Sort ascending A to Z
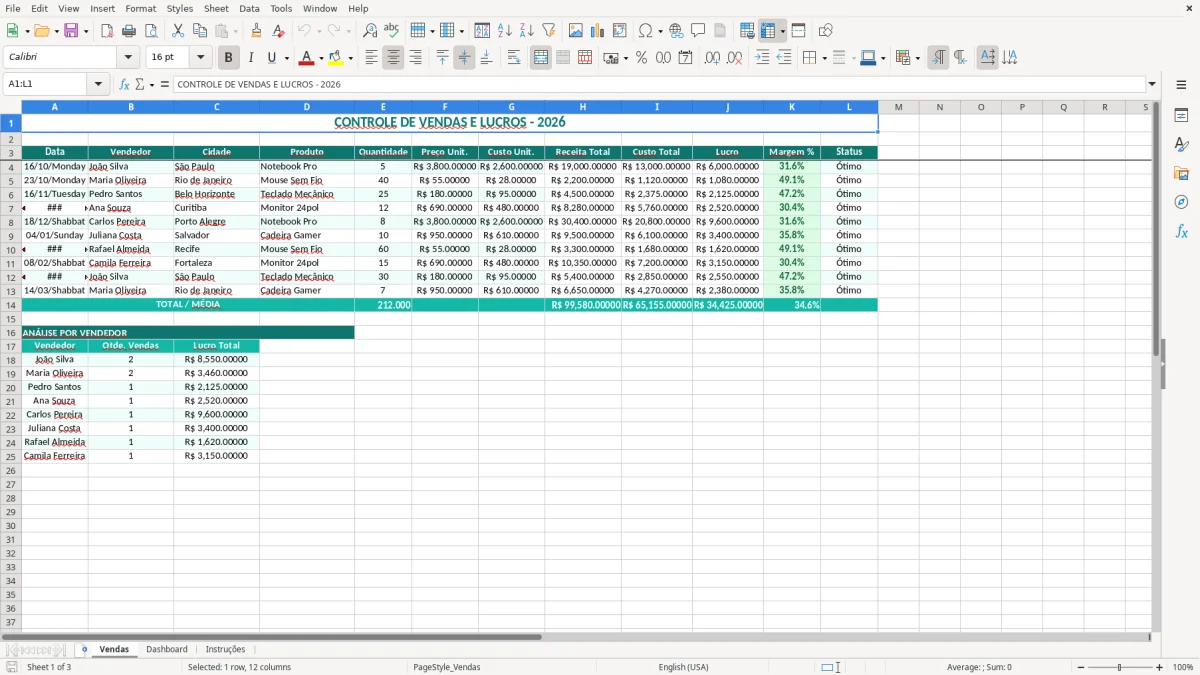 pos(505,31)
